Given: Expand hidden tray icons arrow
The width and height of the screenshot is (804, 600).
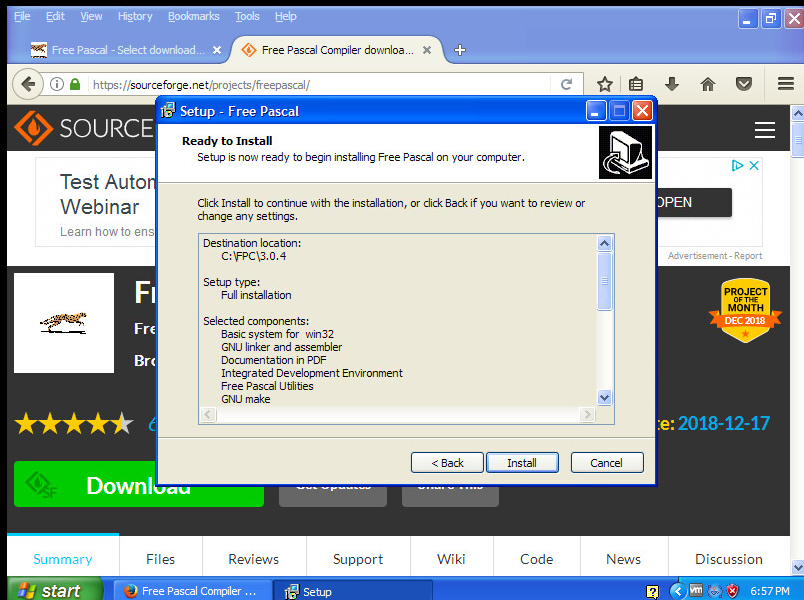Looking at the screenshot, I should (x=678, y=591).
